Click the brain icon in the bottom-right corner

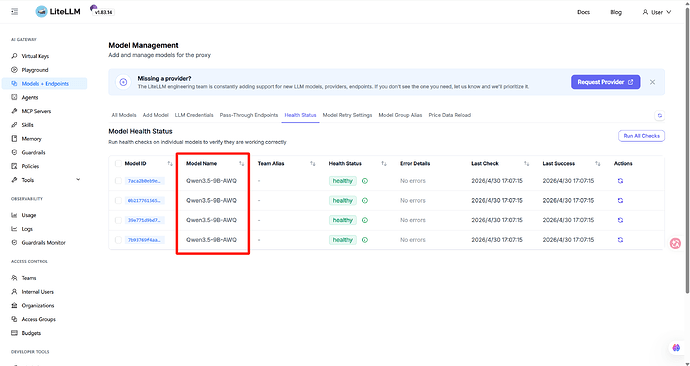point(676,348)
